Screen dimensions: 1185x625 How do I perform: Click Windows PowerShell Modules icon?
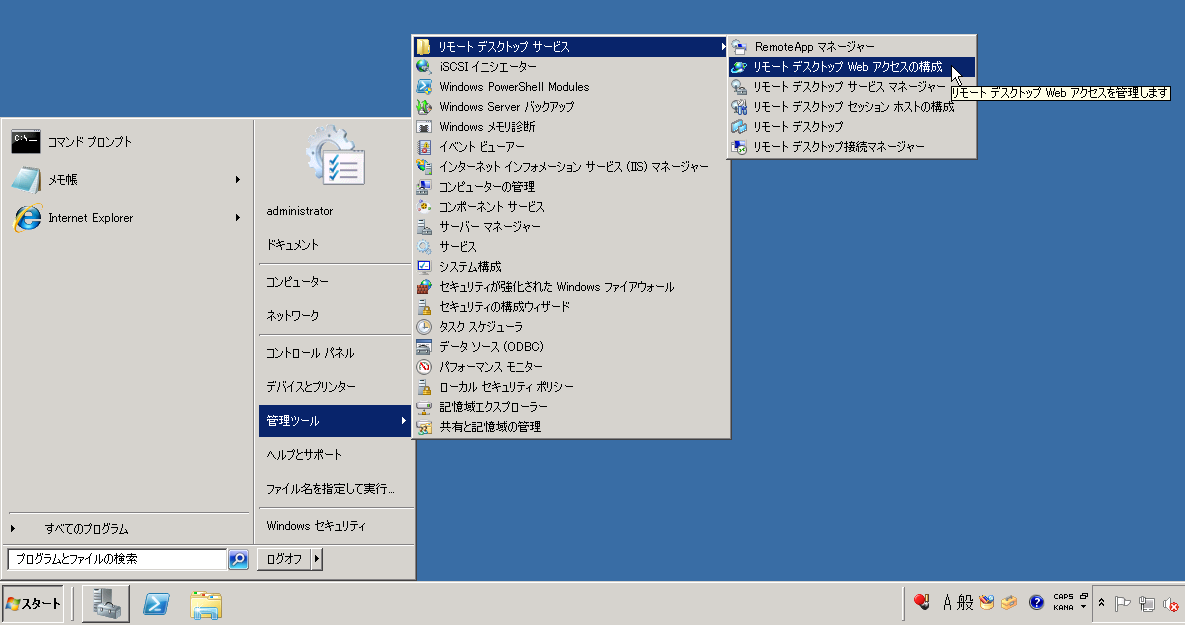424,87
